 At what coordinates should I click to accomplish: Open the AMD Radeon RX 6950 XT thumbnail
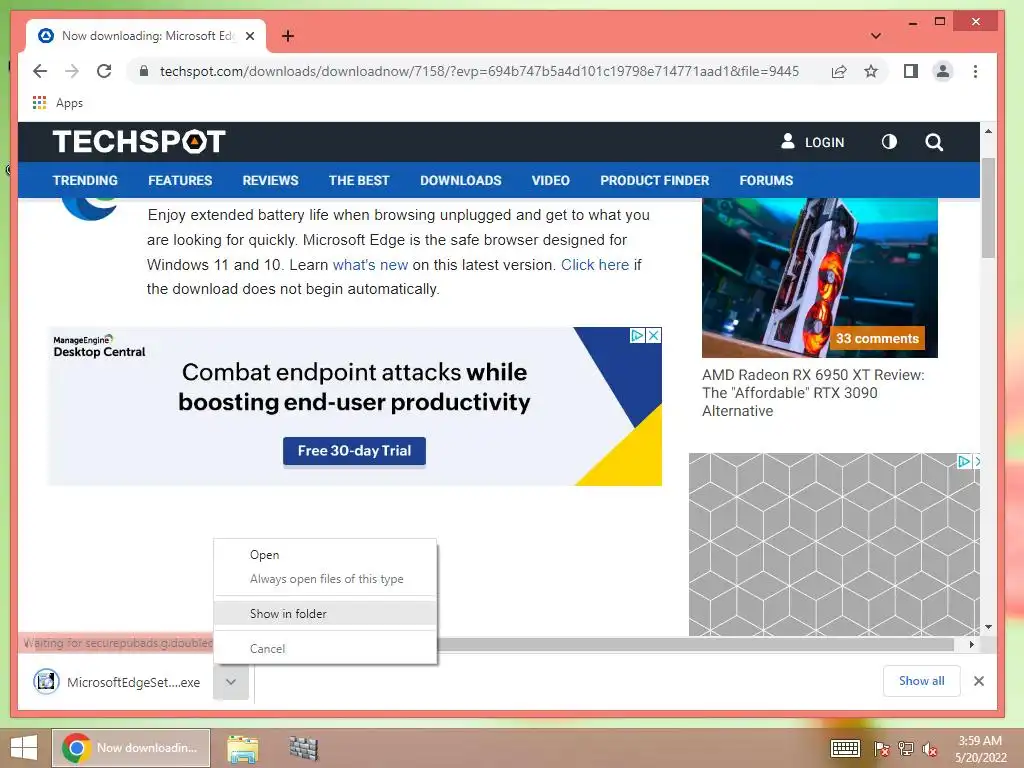(820, 278)
